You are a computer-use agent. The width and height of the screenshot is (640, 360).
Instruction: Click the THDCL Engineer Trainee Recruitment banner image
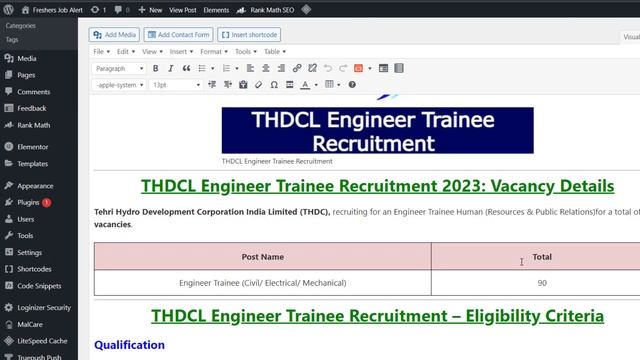click(x=378, y=131)
